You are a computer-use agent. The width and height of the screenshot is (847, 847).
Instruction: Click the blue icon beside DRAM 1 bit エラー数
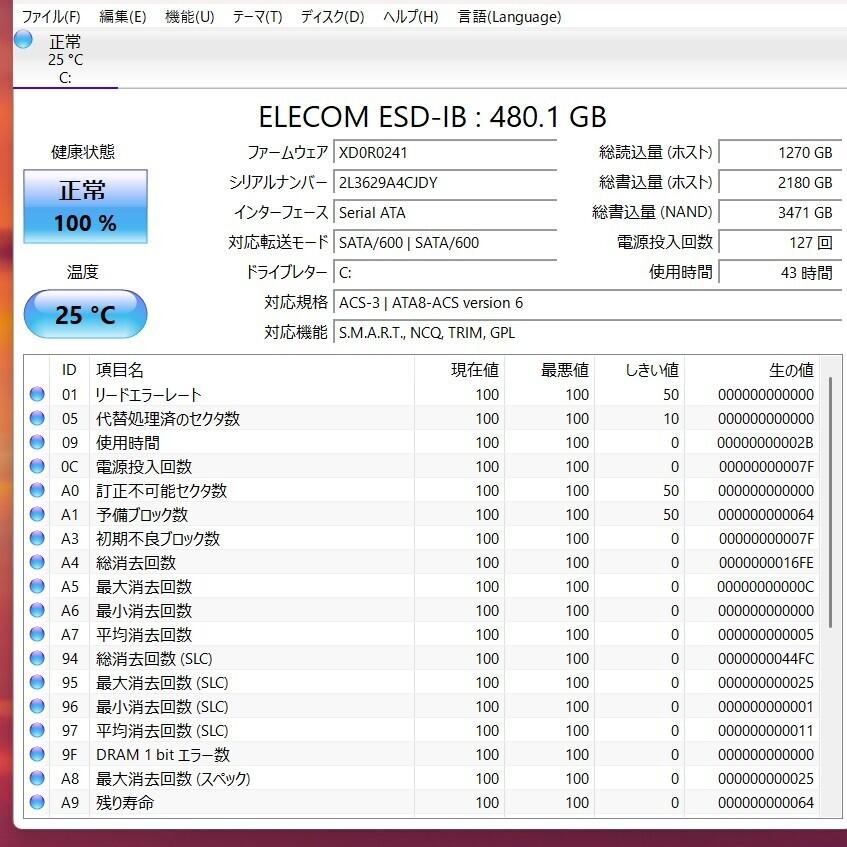coord(37,755)
